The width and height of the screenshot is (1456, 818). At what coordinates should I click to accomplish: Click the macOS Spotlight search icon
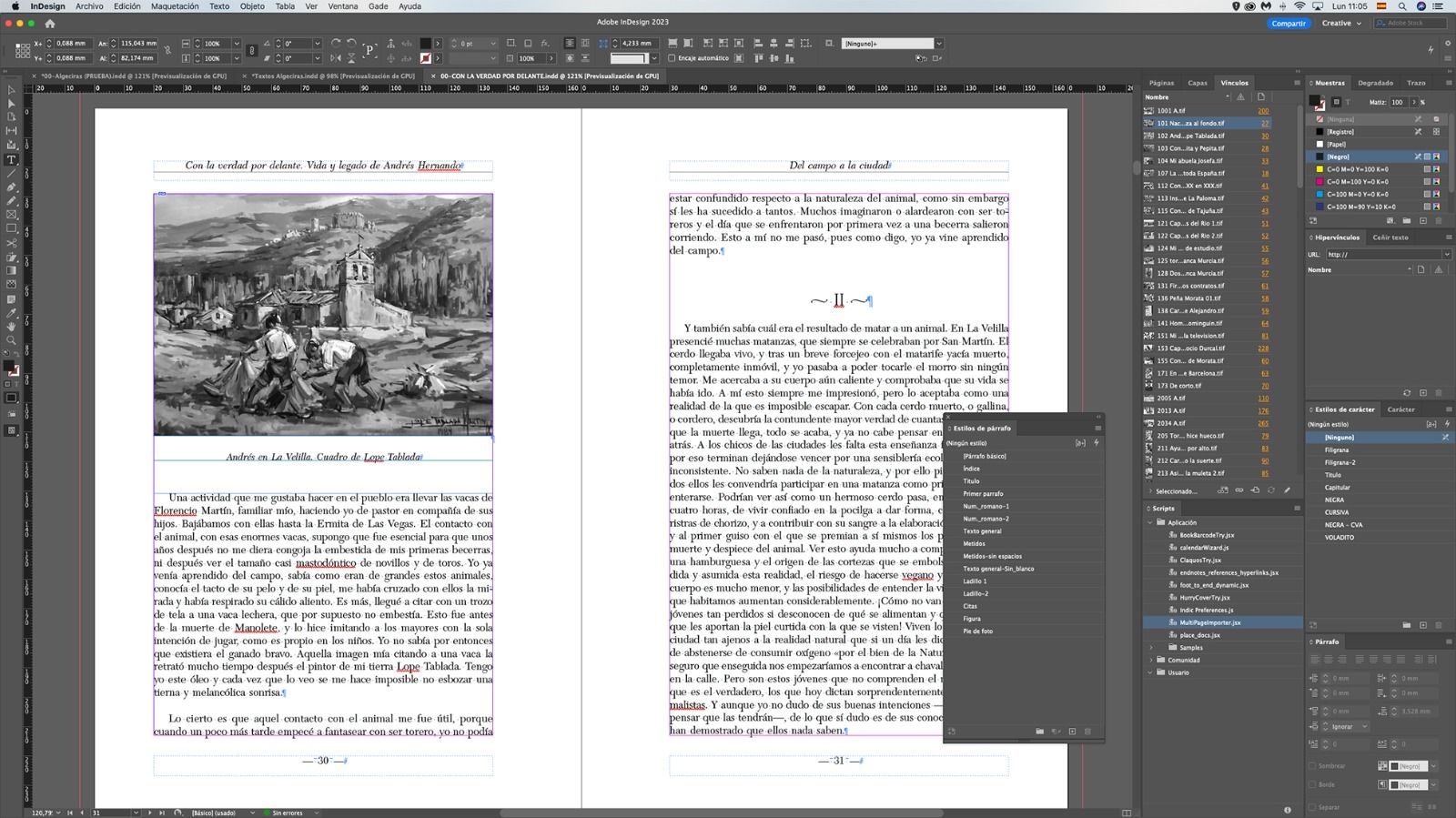tap(1401, 6)
